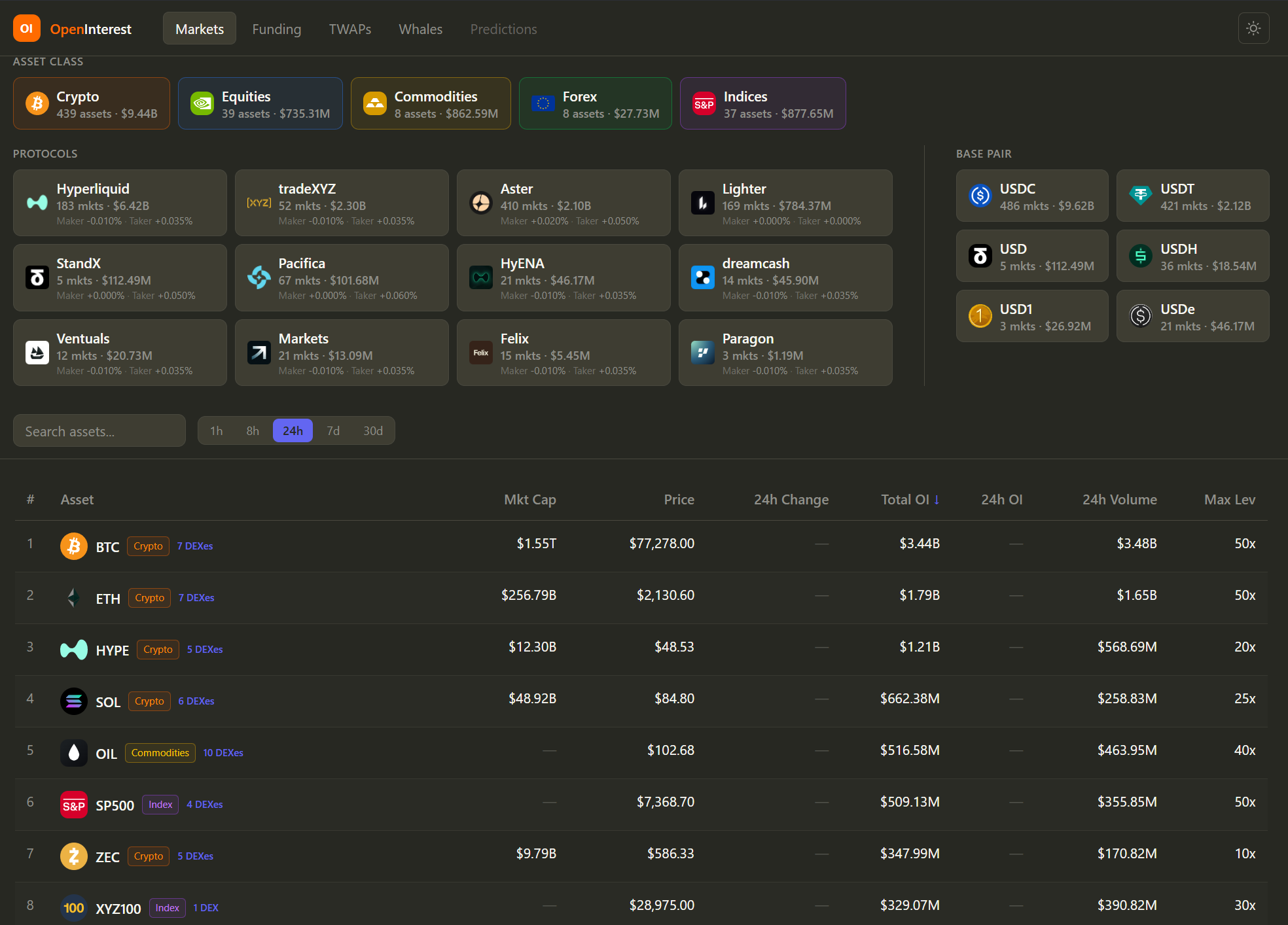Screen dimensions: 1288x925
Task: Click the Markets protocol arrow logo
Action: [x=259, y=353]
